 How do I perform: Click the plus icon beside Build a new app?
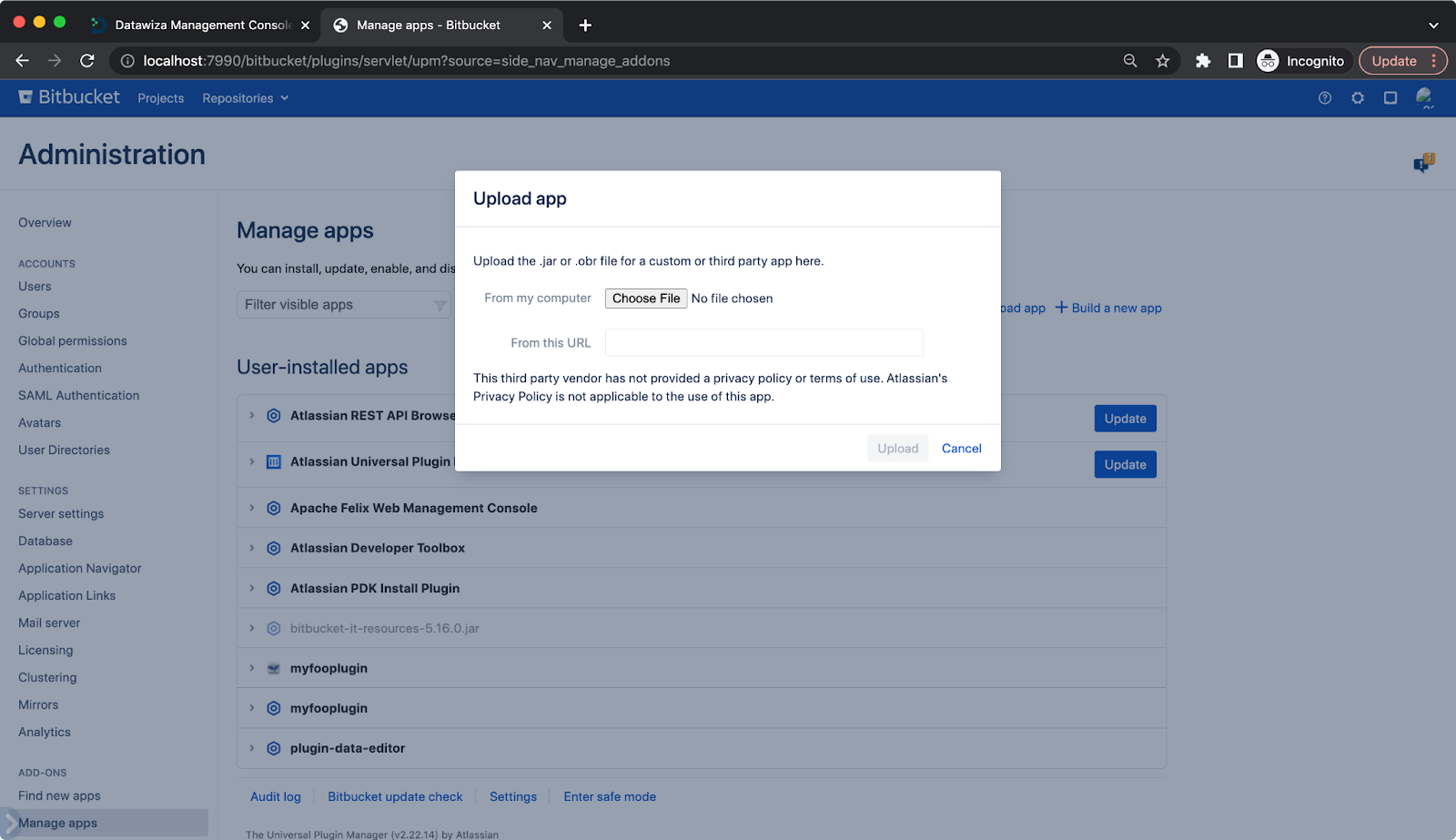tap(1061, 308)
